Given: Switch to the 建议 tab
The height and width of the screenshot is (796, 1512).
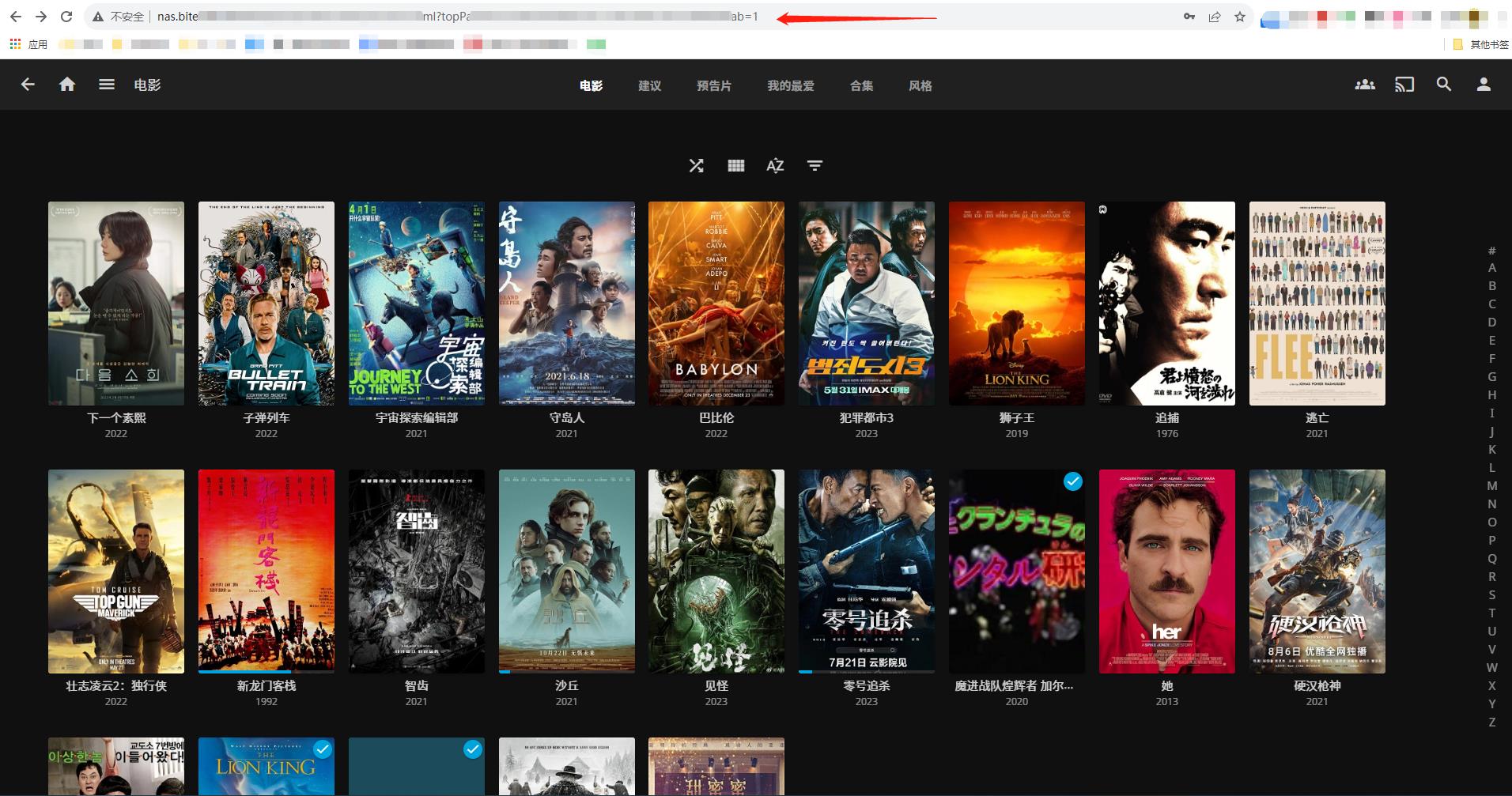Looking at the screenshot, I should pos(649,85).
